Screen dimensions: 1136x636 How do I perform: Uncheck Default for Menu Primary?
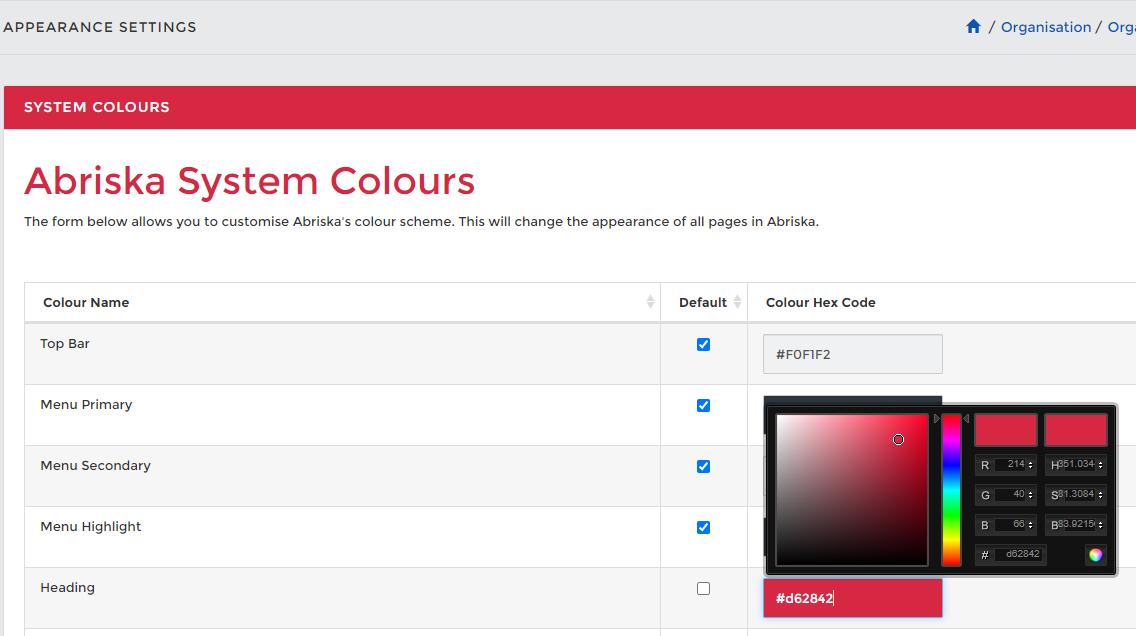[703, 406]
